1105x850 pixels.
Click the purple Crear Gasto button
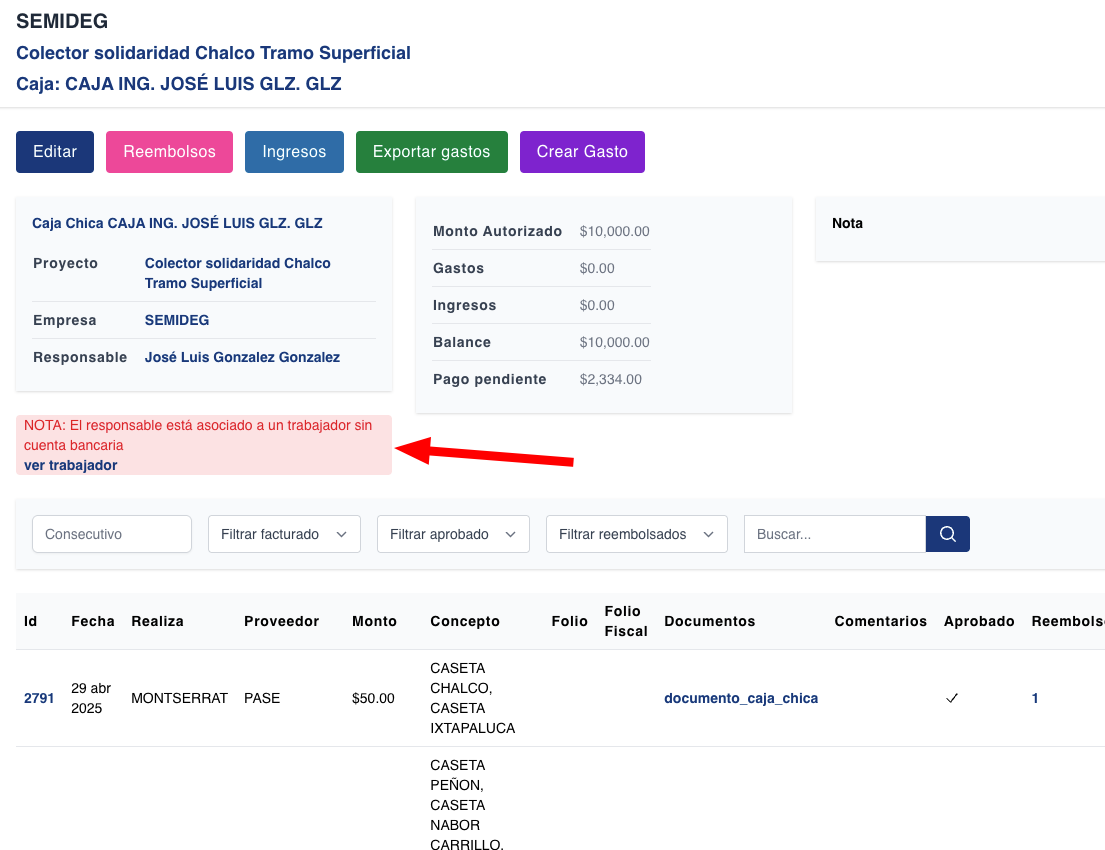[x=582, y=152]
